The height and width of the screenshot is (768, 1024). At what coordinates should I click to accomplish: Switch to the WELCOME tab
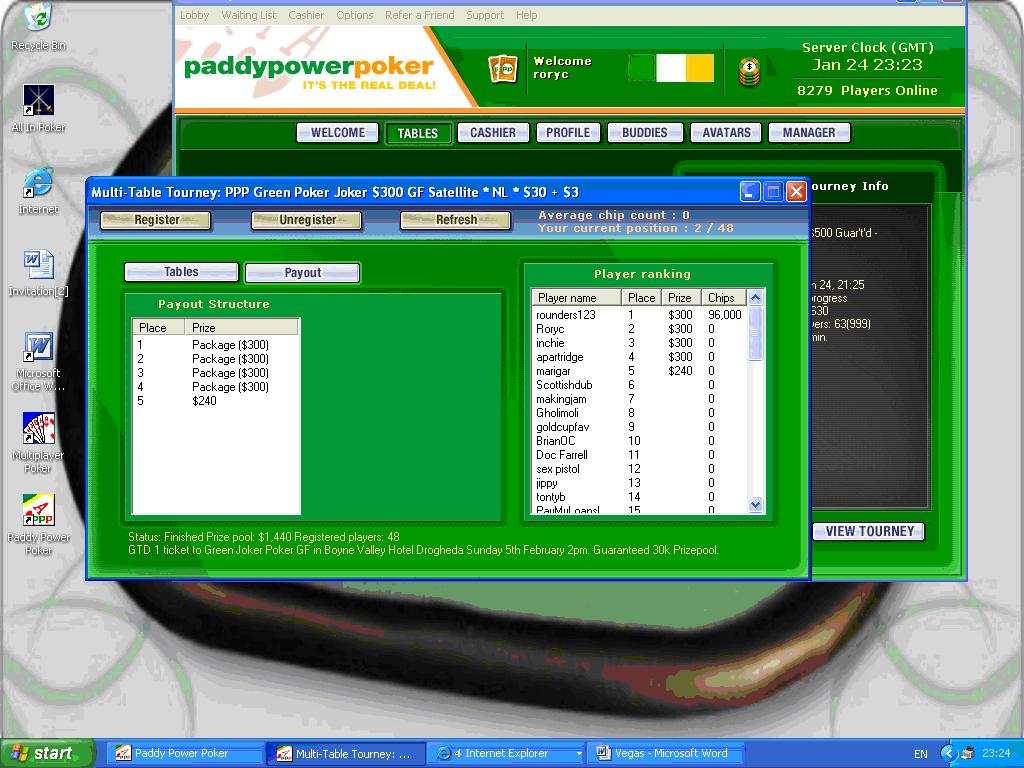pos(338,133)
